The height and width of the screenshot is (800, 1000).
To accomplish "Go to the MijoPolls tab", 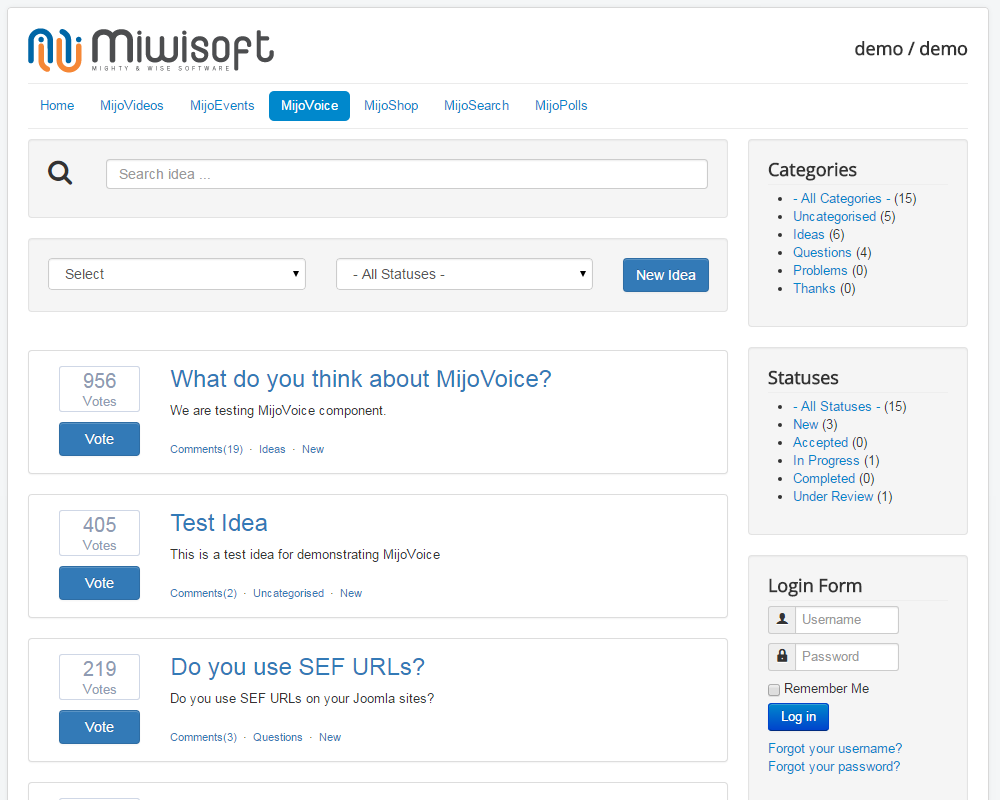I will (561, 105).
